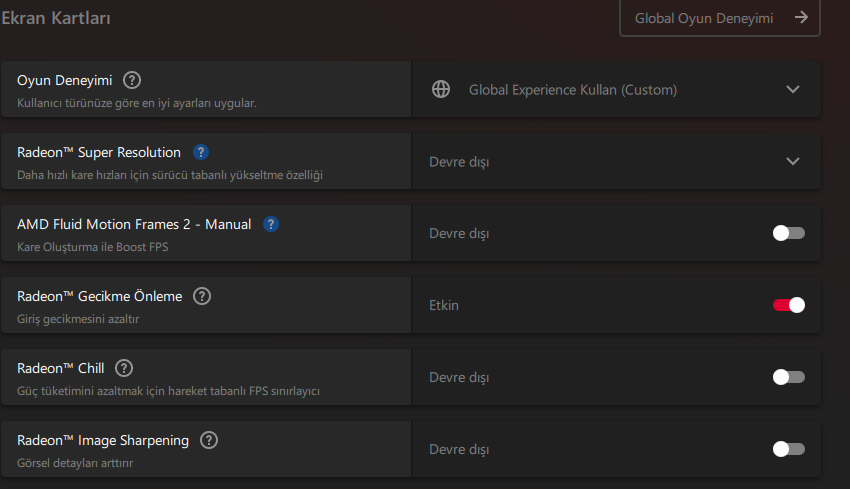Open Radeon Super Resolution dropdown chevron
The width and height of the screenshot is (850, 489).
pos(793,161)
